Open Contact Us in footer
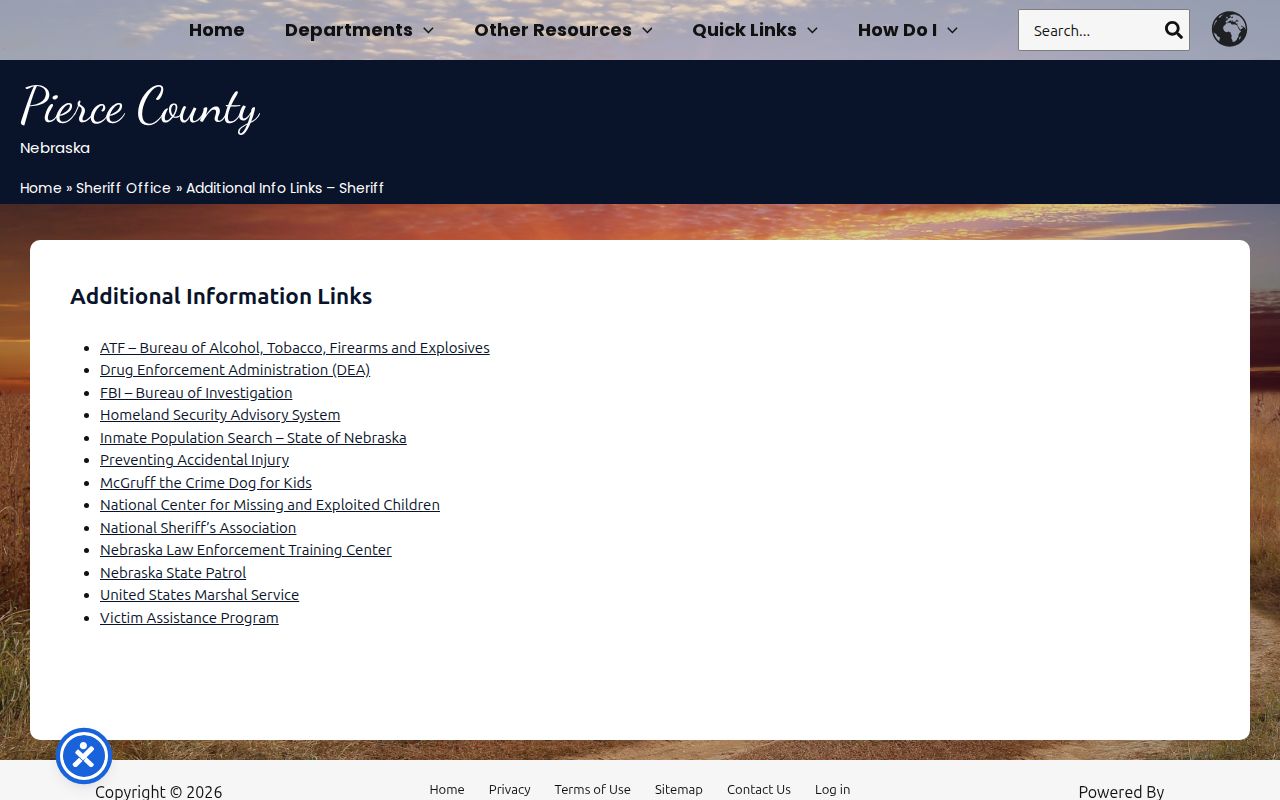Viewport: 1280px width, 800px height. tap(759, 789)
